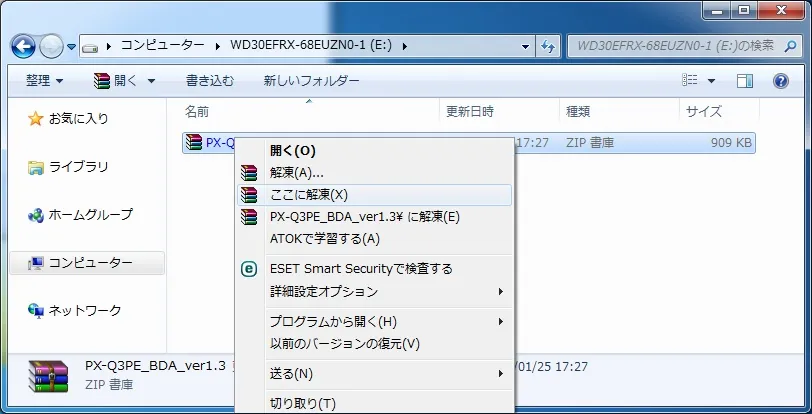
Task: Expand the 送る(N) submenu
Action: (375, 374)
